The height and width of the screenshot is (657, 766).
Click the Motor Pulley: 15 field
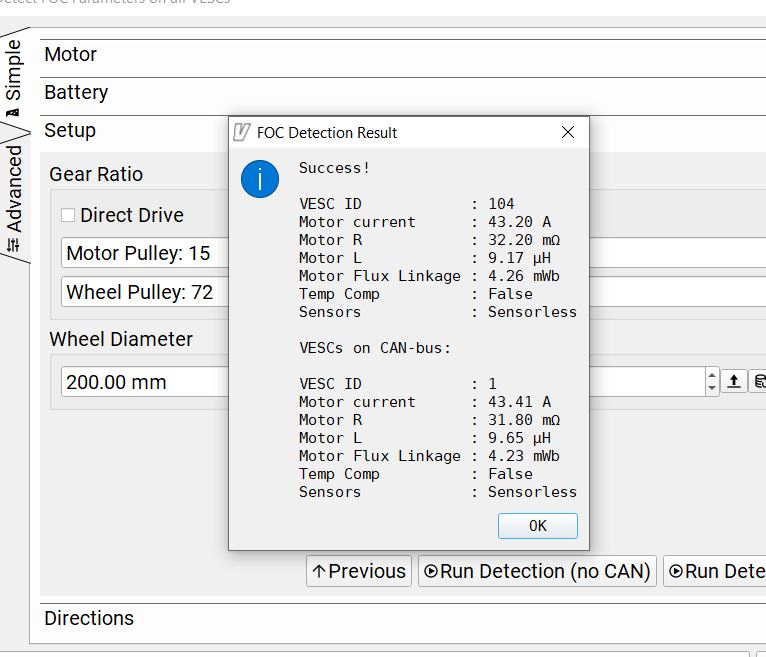145,253
